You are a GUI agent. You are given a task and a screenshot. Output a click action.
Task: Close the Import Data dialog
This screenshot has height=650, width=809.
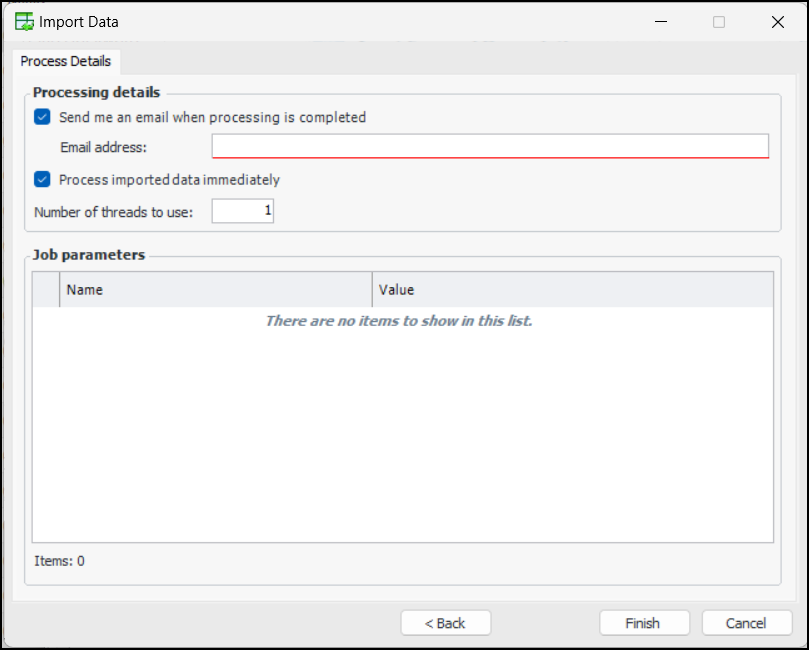pos(777,22)
